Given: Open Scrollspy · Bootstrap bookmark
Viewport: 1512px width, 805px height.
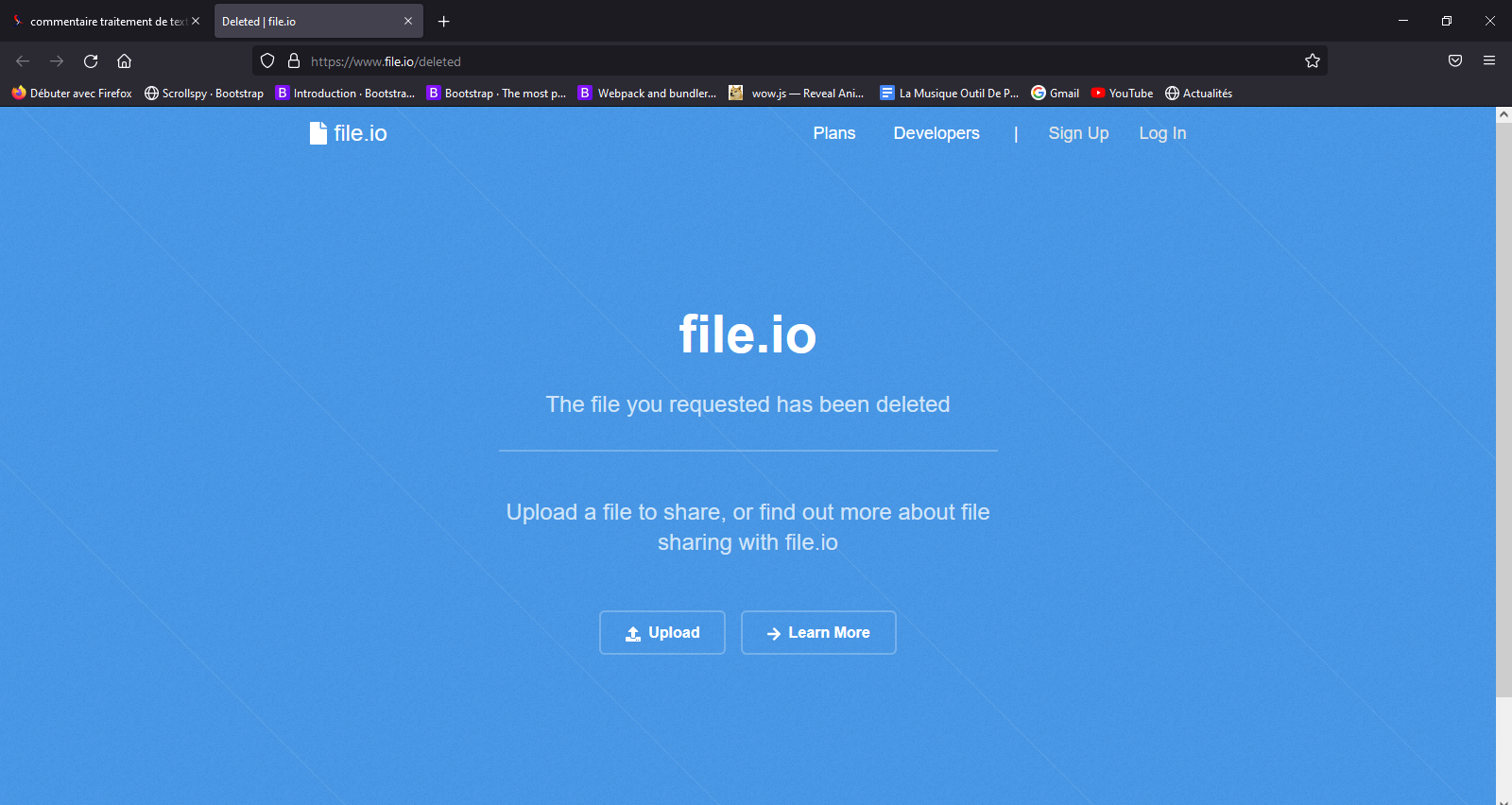Looking at the screenshot, I should pos(204,93).
